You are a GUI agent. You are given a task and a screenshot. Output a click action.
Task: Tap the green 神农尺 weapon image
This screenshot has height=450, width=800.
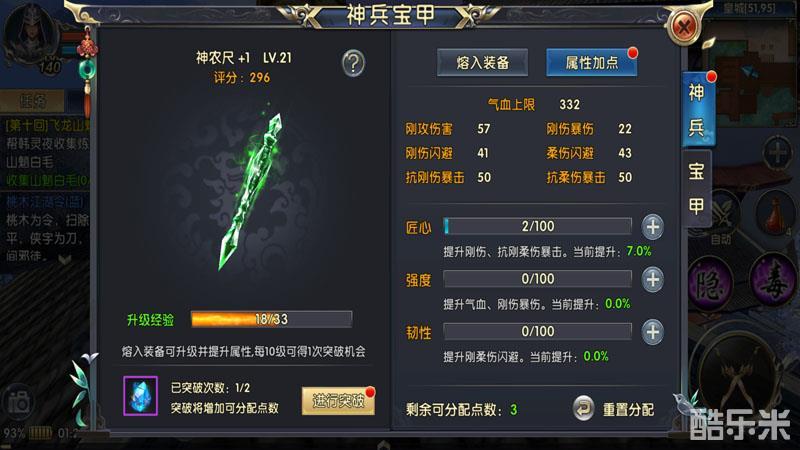[x=250, y=191]
